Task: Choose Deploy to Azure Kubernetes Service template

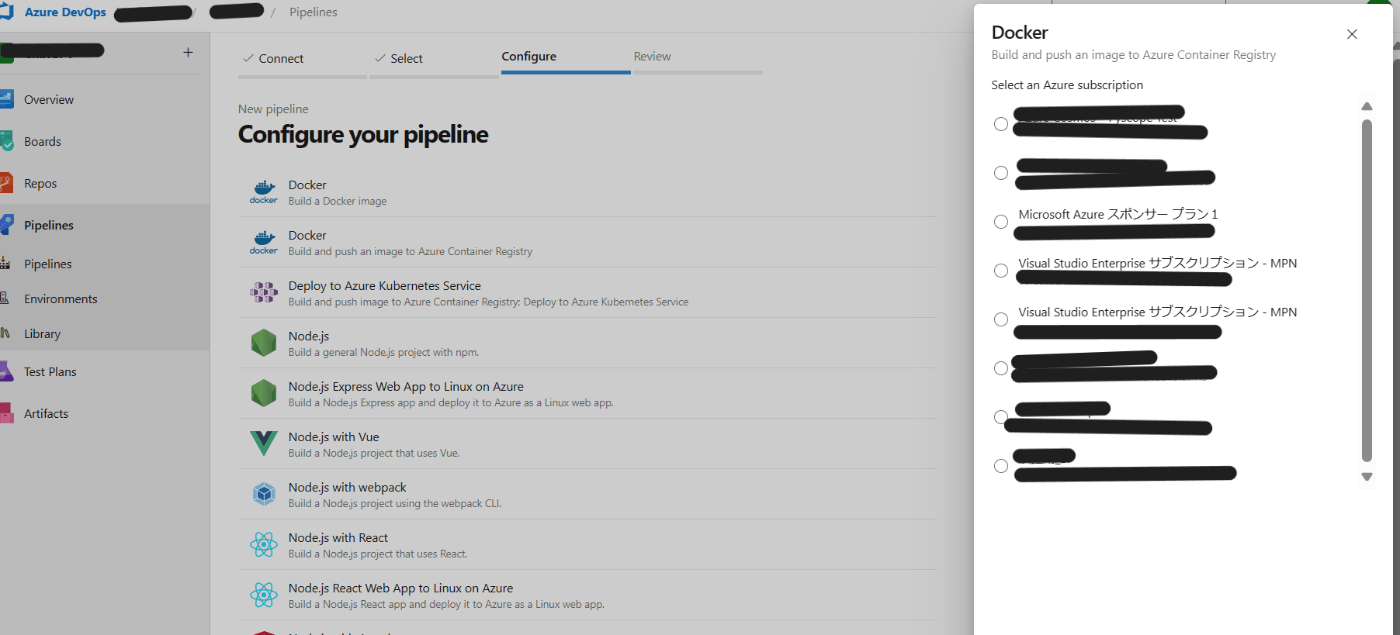Action: tap(588, 293)
